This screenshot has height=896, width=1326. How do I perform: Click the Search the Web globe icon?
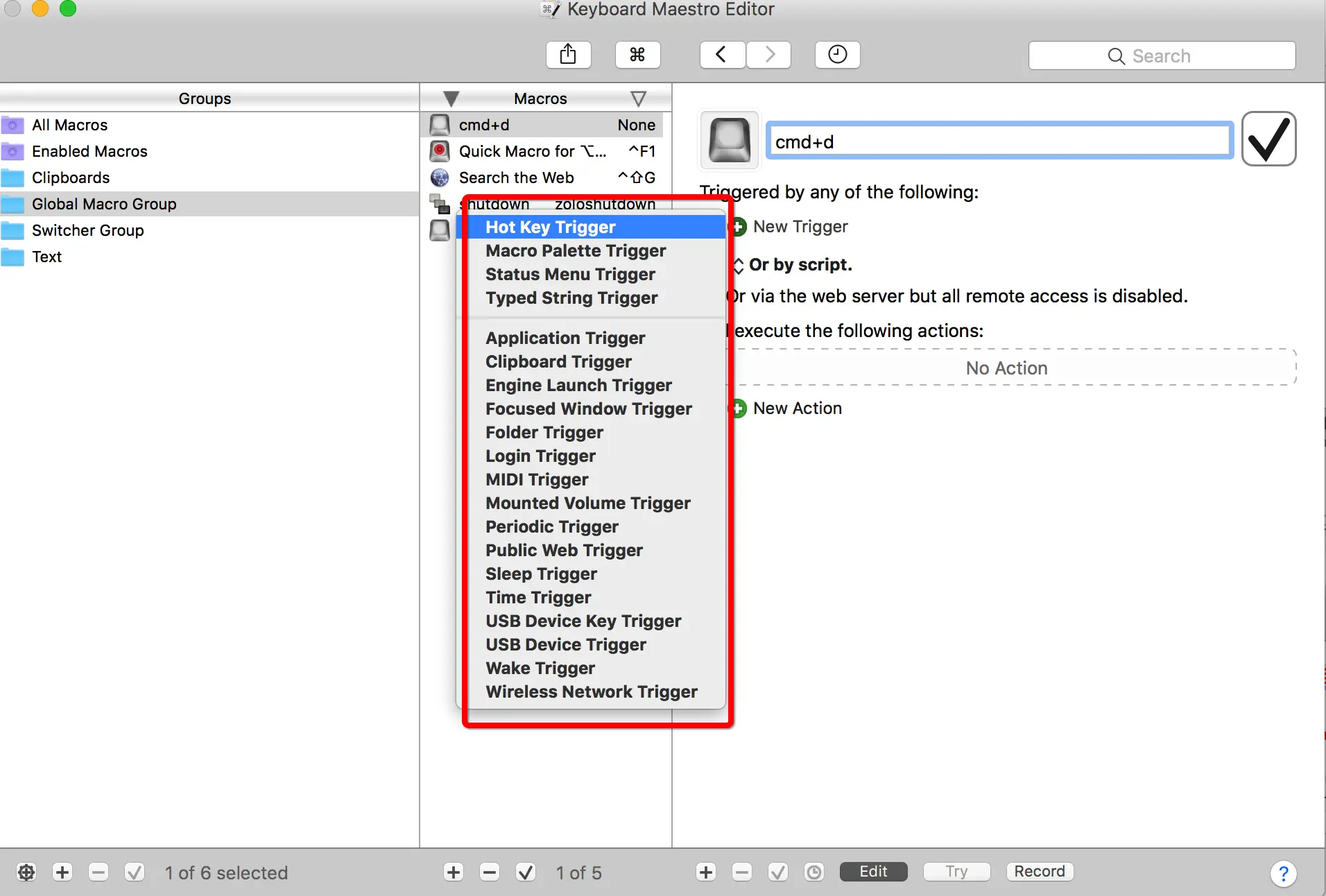(x=440, y=178)
